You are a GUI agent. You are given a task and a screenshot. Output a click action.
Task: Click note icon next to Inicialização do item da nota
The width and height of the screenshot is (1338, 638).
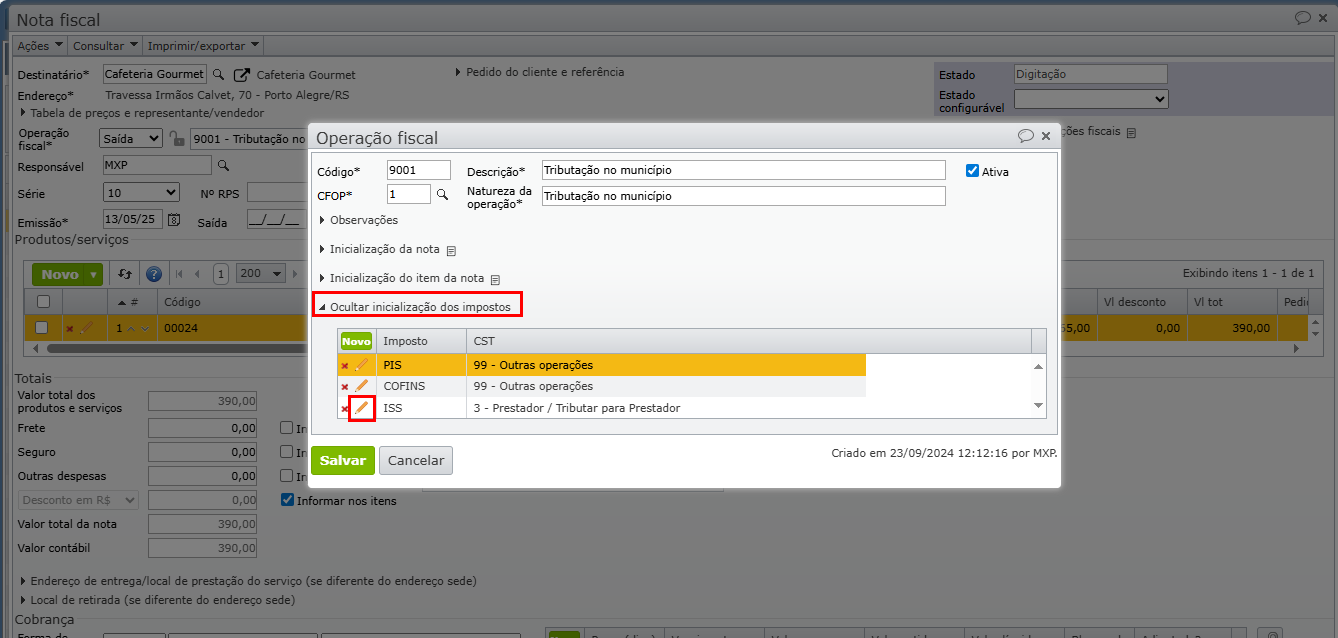495,279
